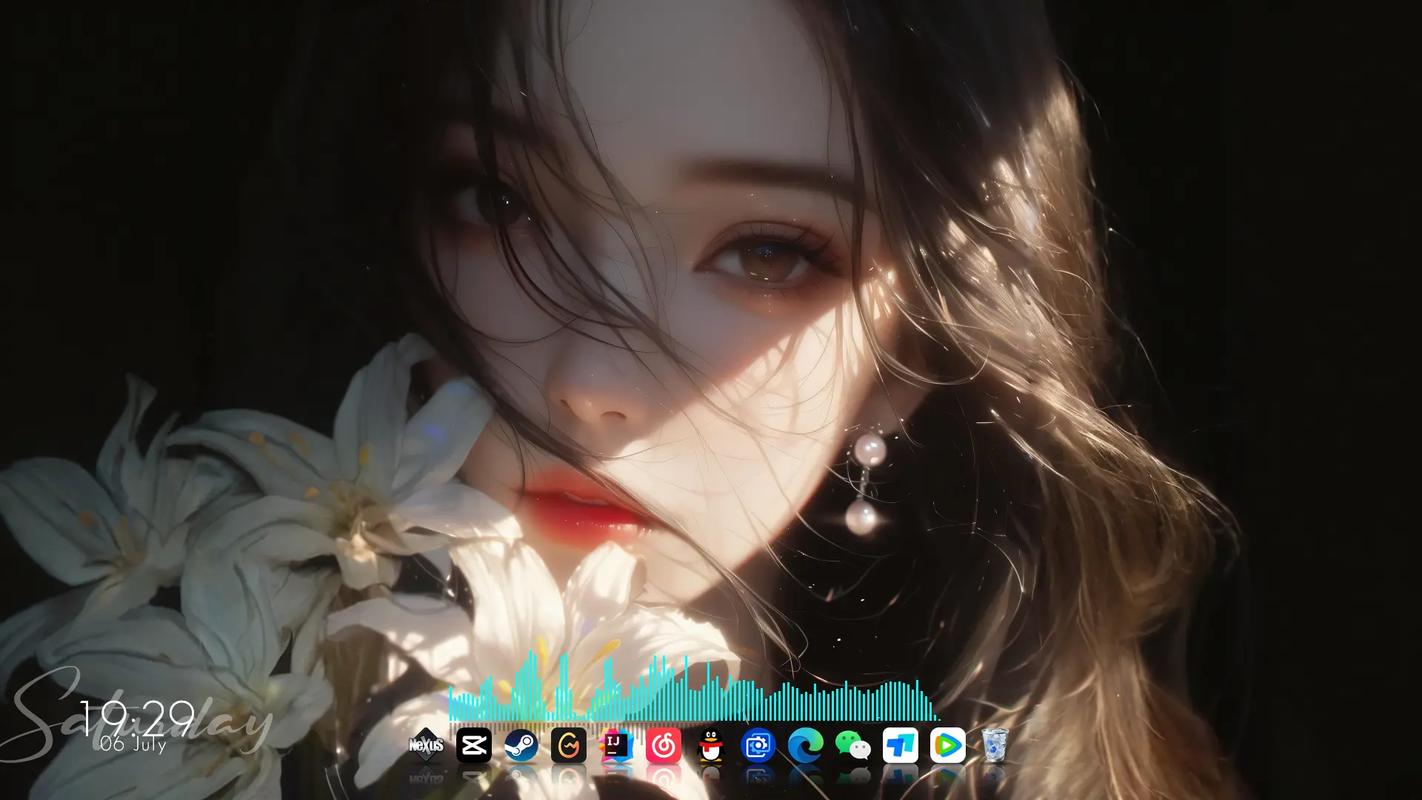1422x800 pixels.
Task: Launch IntelliJ IDEA from the dock
Action: 616,745
